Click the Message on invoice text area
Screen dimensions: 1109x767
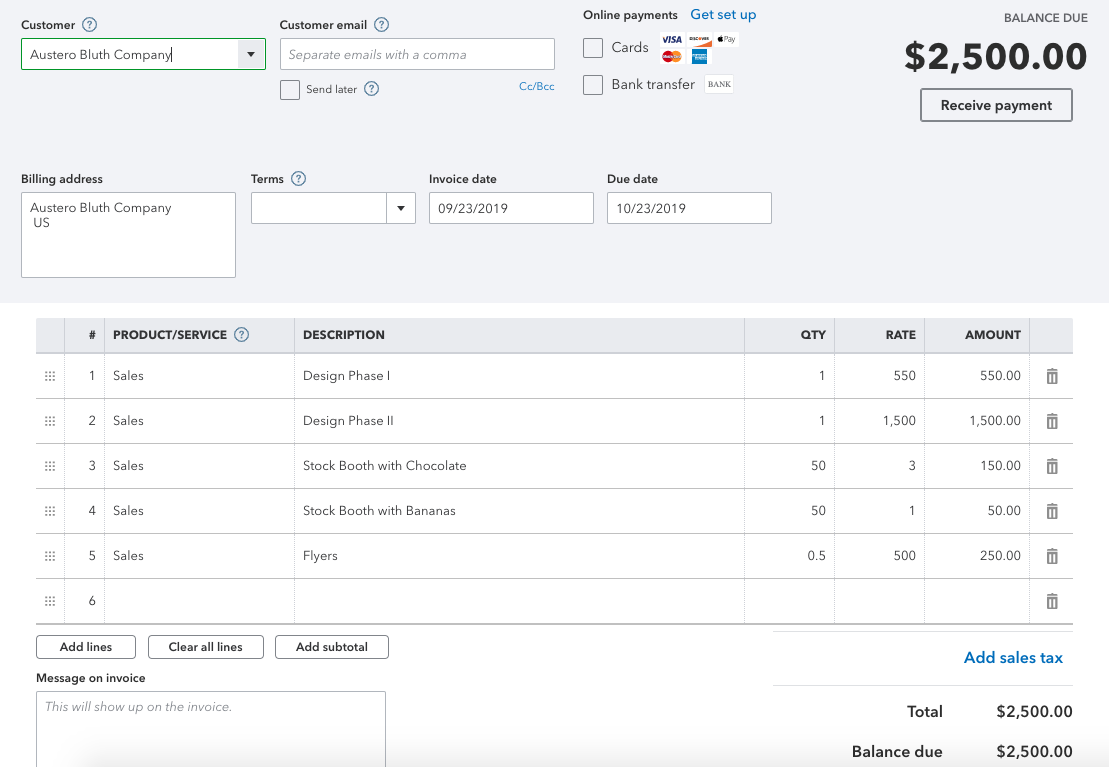pyautogui.click(x=211, y=729)
